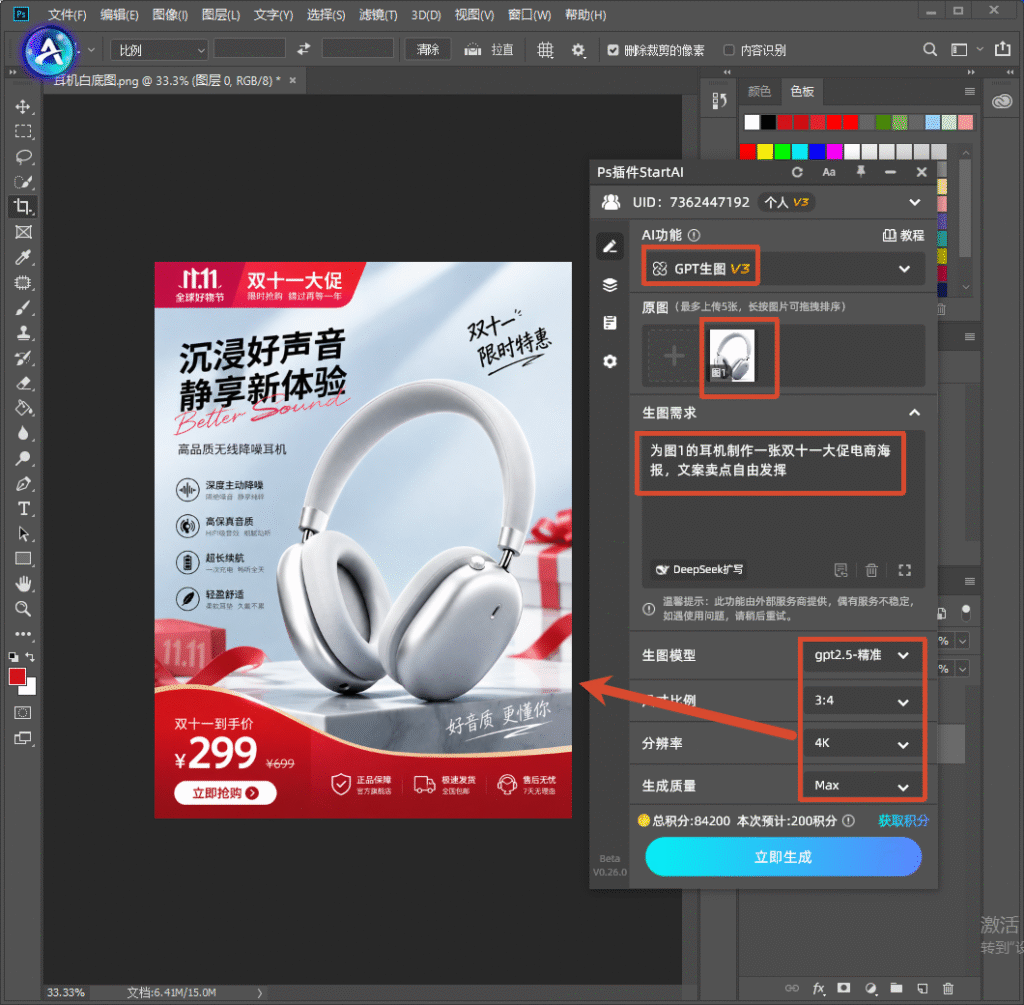Open the 4K resolution dropdown
This screenshot has width=1024, height=1005.
coord(861,743)
